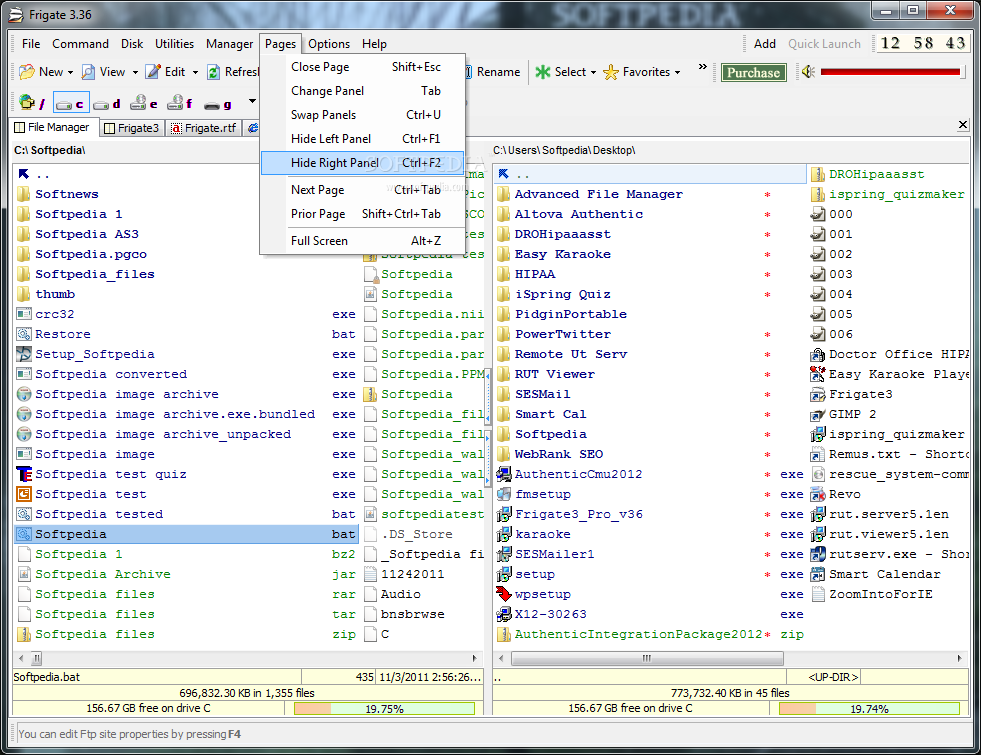Viewport: 981px width, 755px height.
Task: Click Add in Quick Launch bar
Action: (x=765, y=44)
